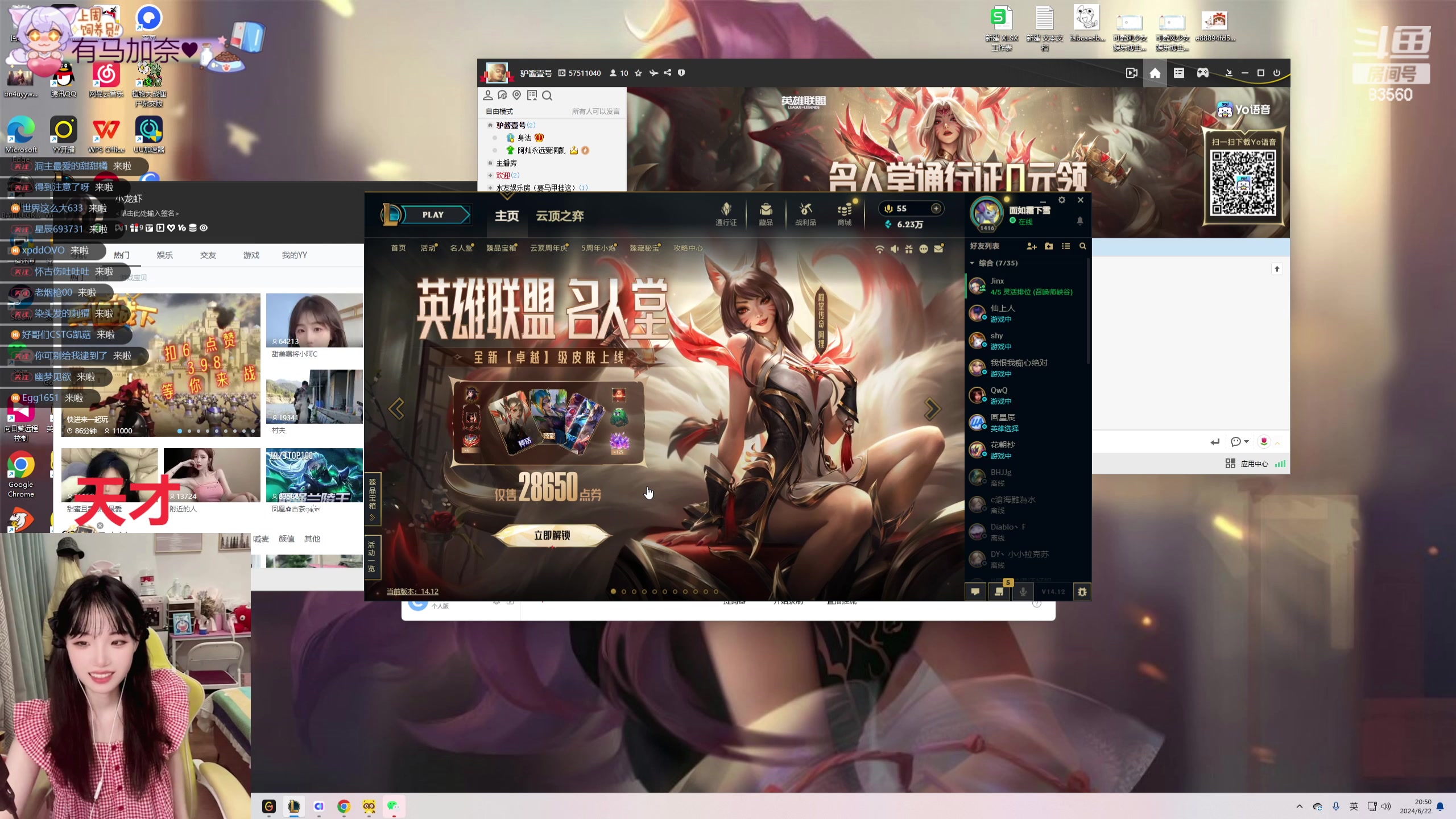Open the 藏品 collection icon

click(x=766, y=214)
